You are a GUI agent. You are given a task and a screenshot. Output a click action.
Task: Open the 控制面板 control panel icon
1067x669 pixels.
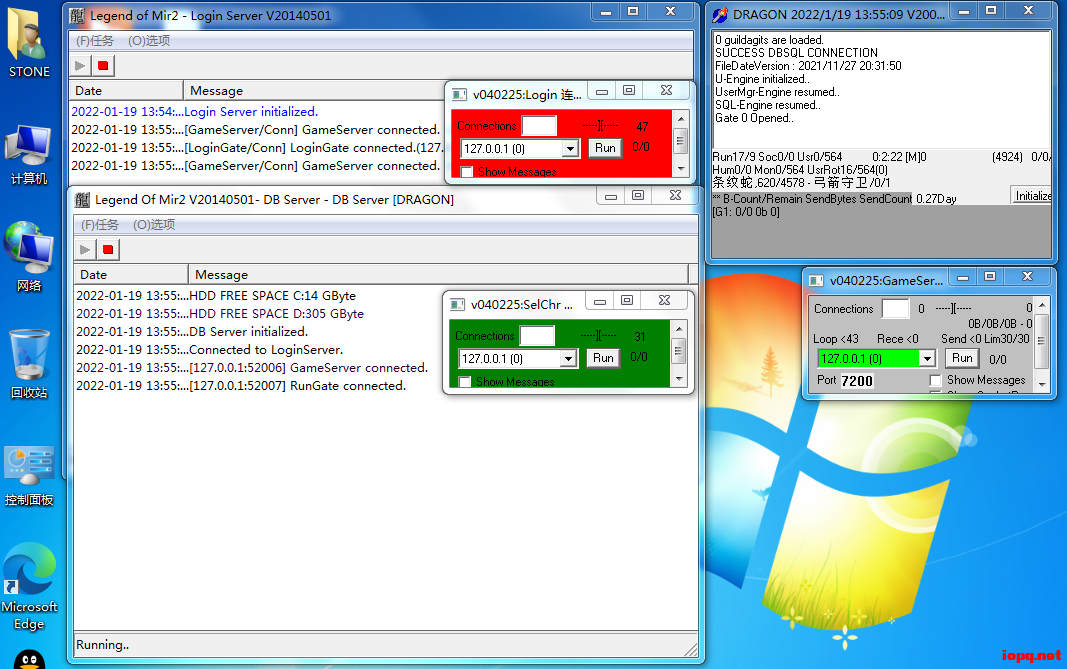29,474
